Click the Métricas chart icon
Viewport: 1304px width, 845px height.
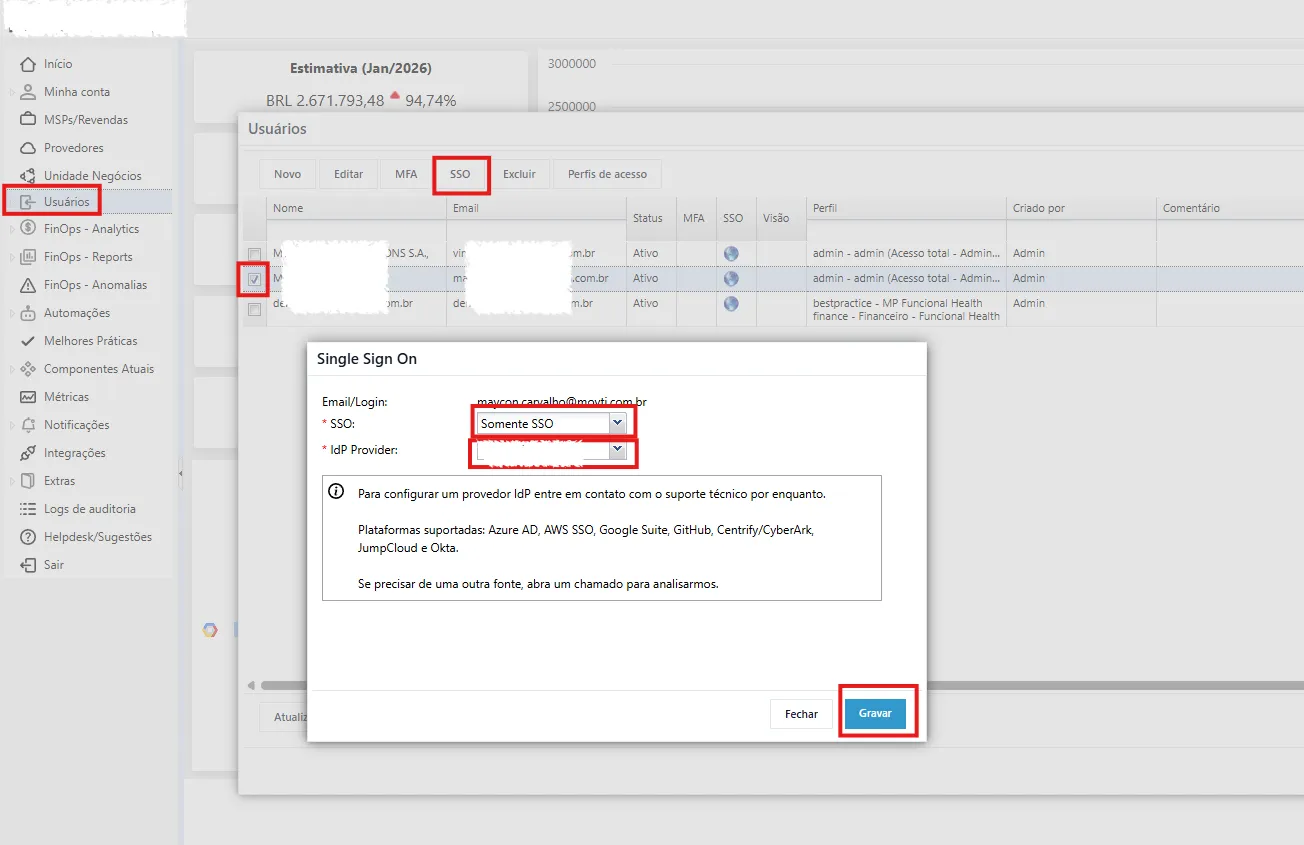tap(28, 397)
